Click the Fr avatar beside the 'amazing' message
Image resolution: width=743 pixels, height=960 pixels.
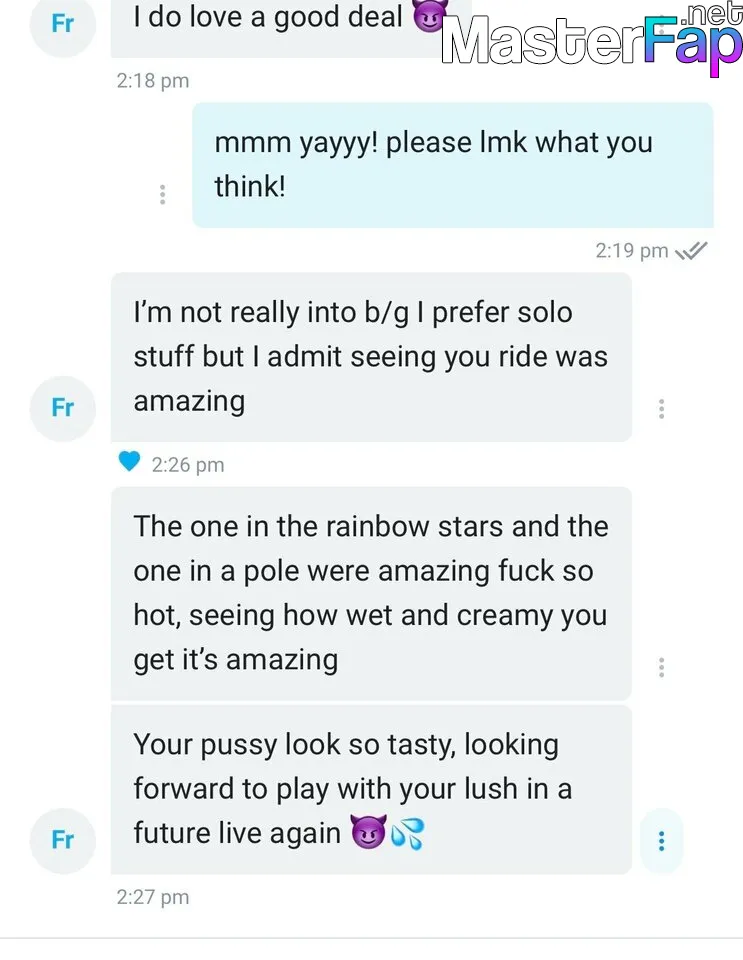click(63, 408)
